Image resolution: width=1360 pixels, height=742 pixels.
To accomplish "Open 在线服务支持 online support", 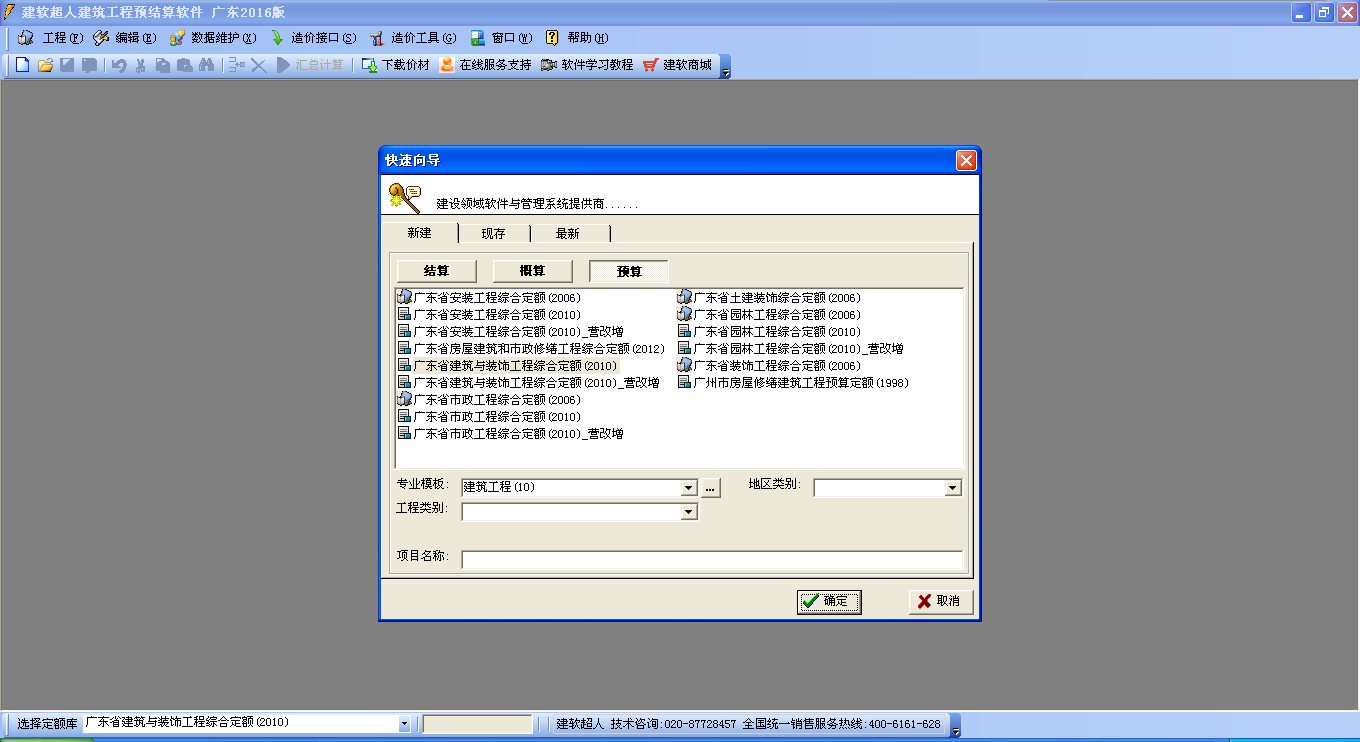I will pyautogui.click(x=486, y=65).
